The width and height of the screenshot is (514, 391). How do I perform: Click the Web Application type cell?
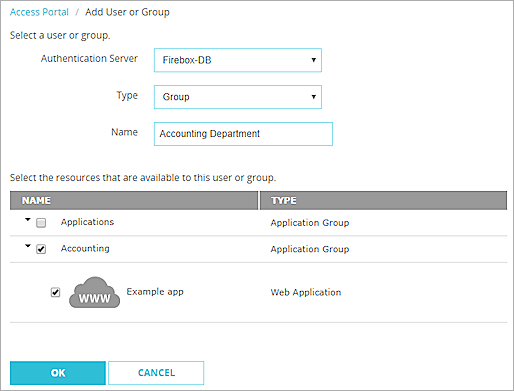(306, 292)
